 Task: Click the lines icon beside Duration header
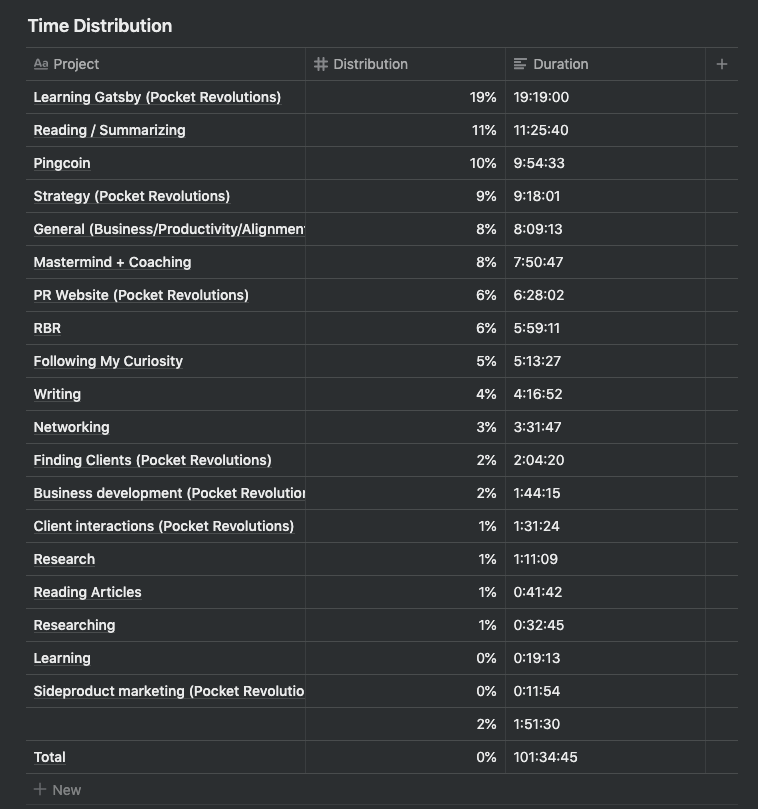[520, 64]
